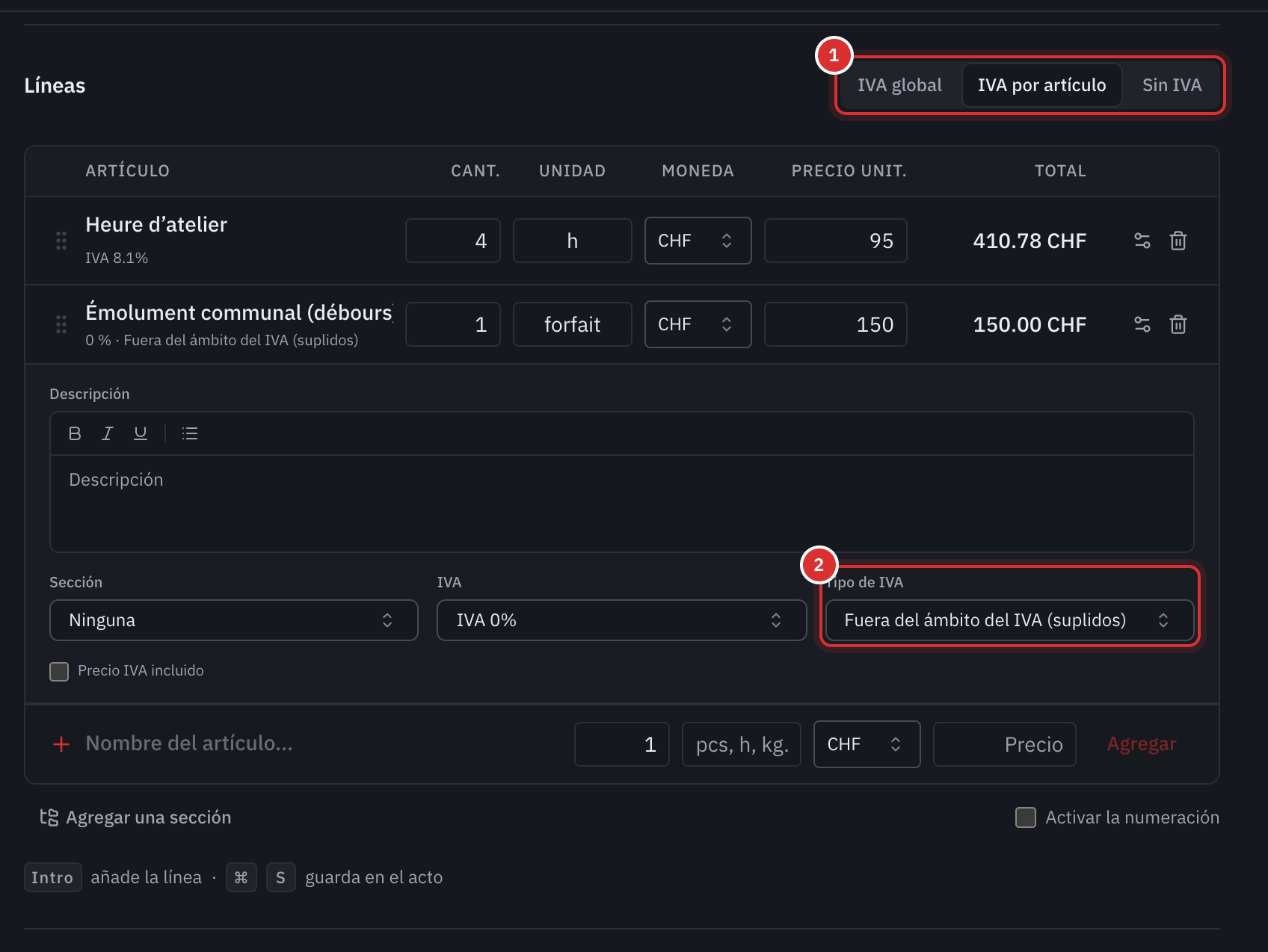Click unit price field showing 95

pyautogui.click(x=835, y=241)
